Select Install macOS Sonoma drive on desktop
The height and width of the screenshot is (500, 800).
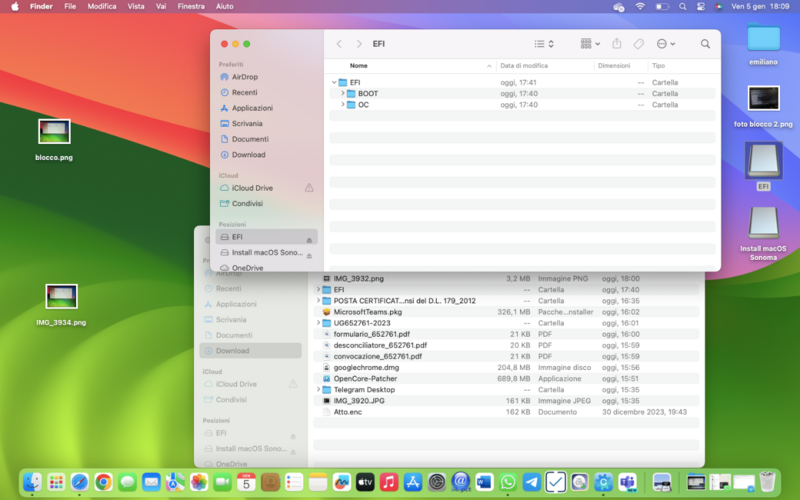click(x=763, y=234)
